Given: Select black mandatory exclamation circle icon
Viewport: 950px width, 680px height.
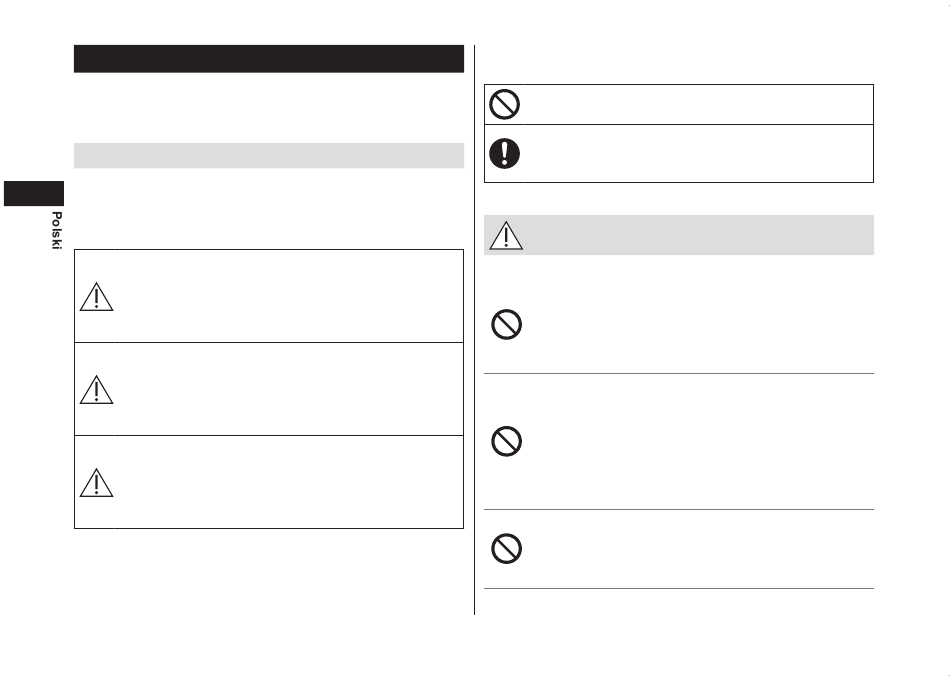Looking at the screenshot, I should [504, 153].
